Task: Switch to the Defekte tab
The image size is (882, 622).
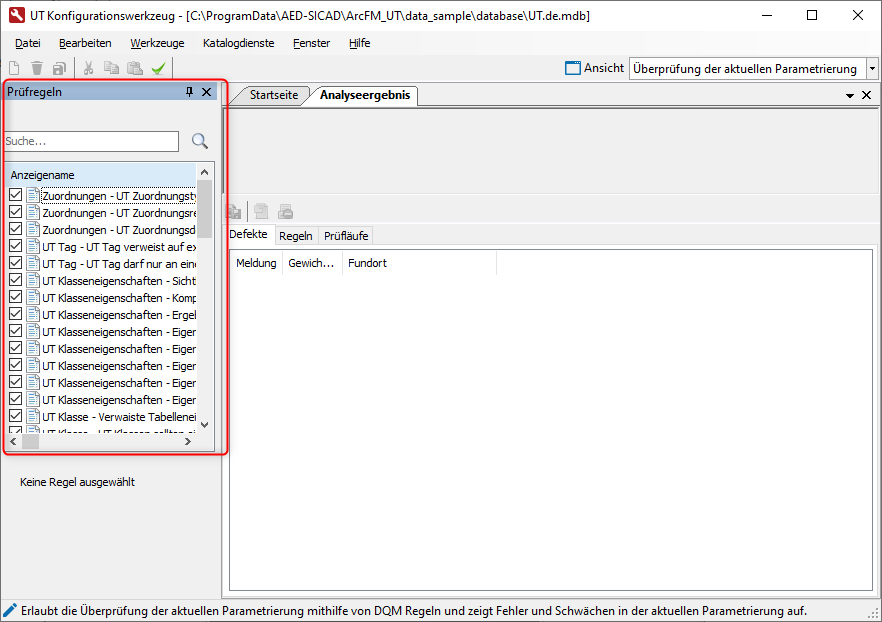Action: coord(248,234)
